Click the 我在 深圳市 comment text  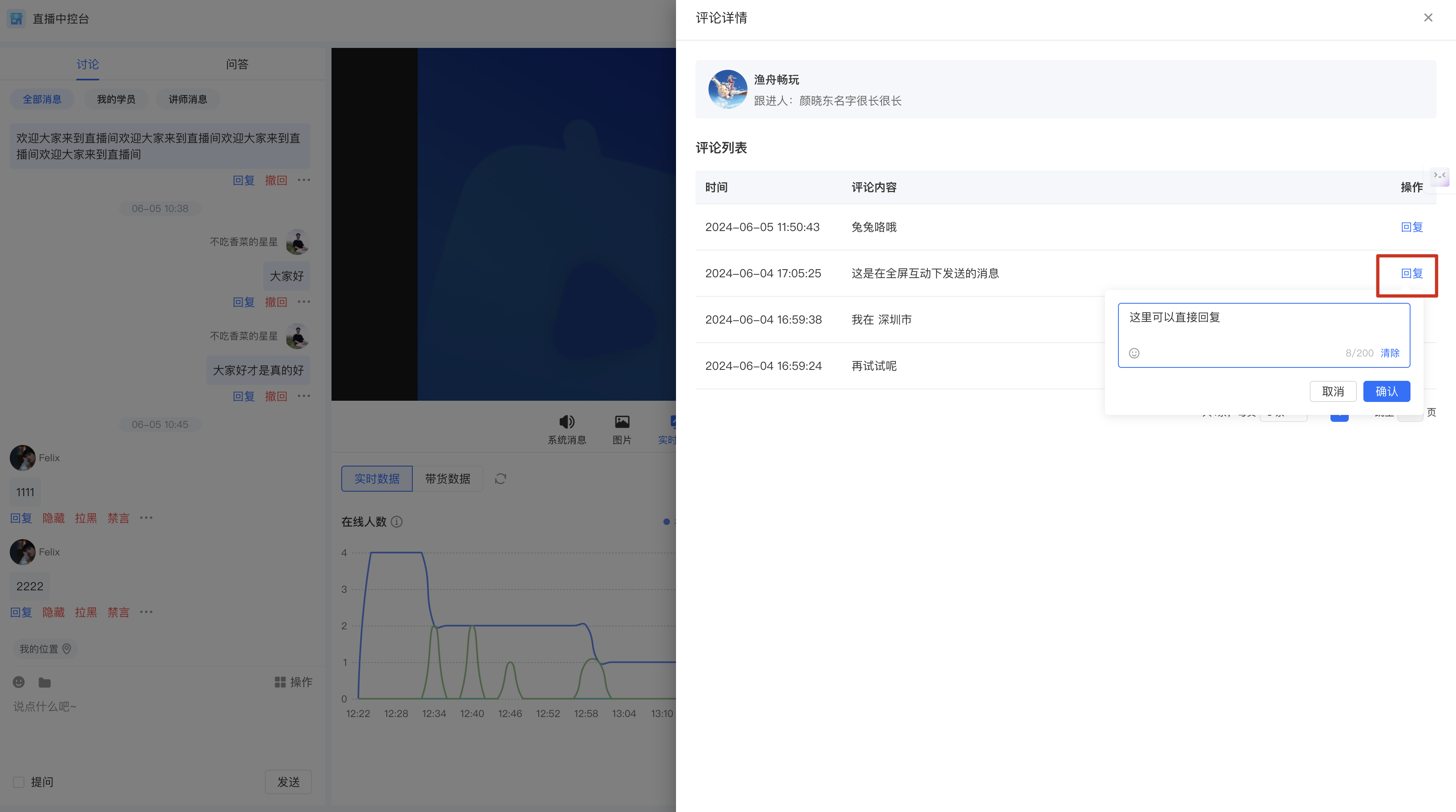pyautogui.click(x=881, y=320)
